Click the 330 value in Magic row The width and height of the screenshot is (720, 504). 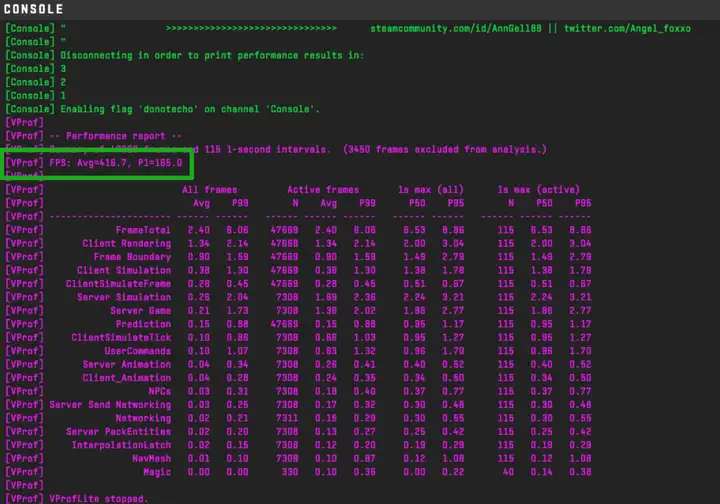click(290, 472)
